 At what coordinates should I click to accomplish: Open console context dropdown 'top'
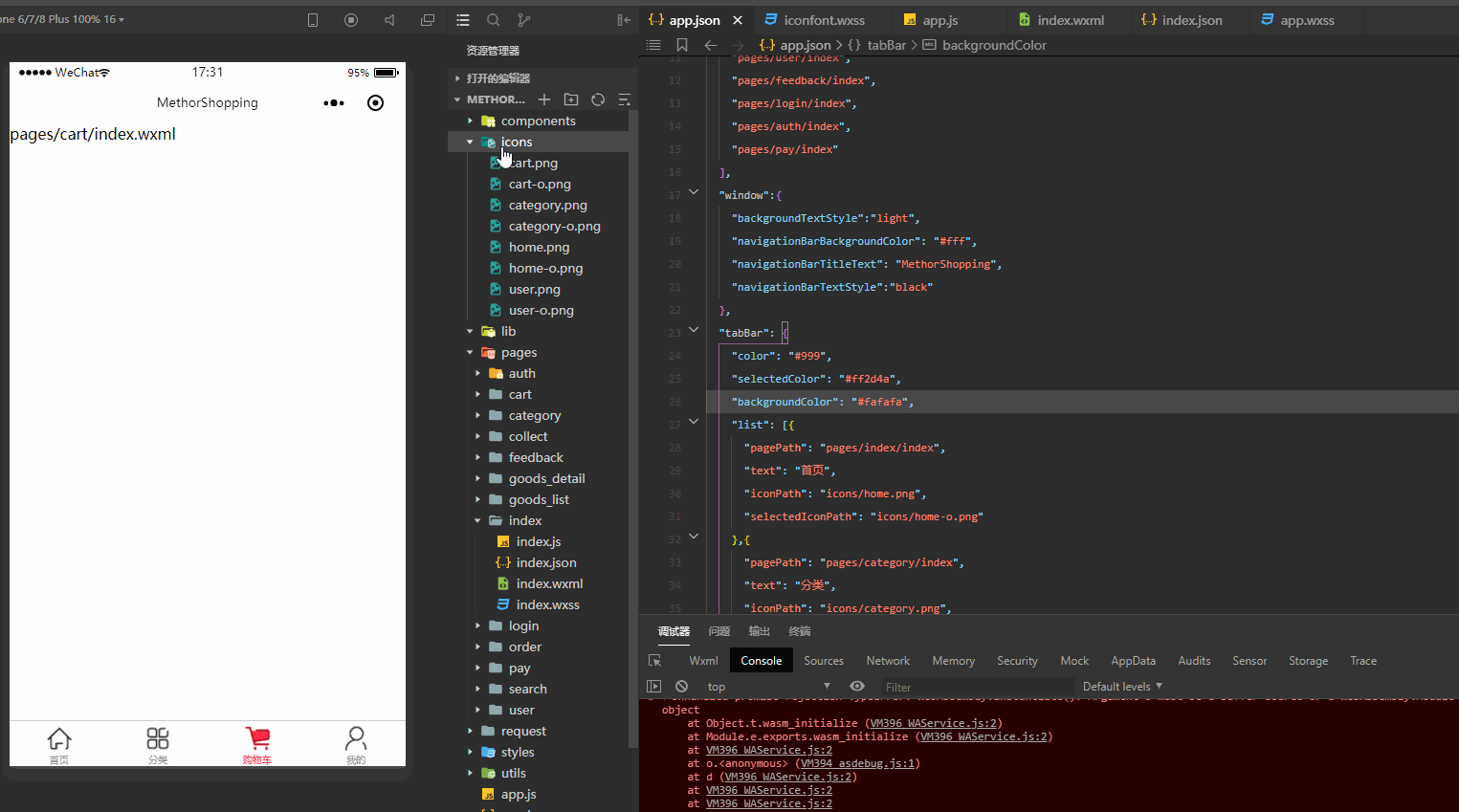[768, 687]
